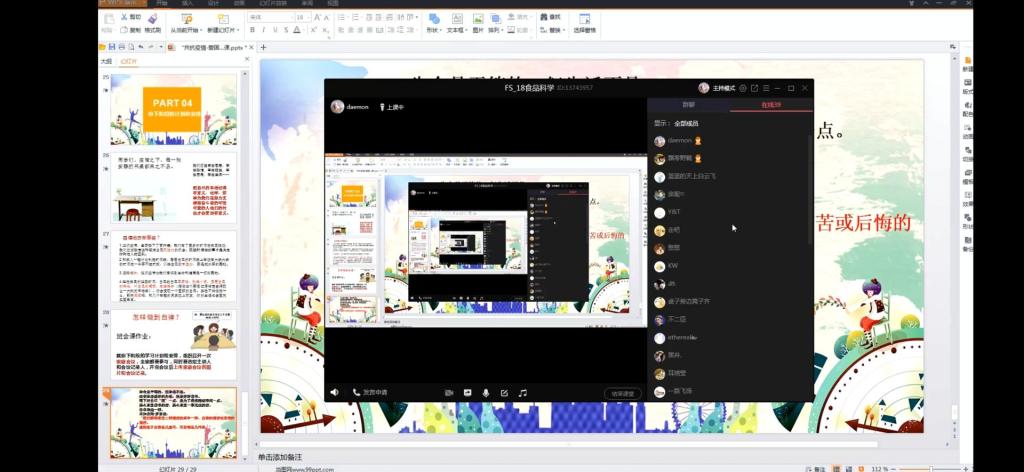Click the font color icon
1024x472 pixels.
[x=297, y=30]
